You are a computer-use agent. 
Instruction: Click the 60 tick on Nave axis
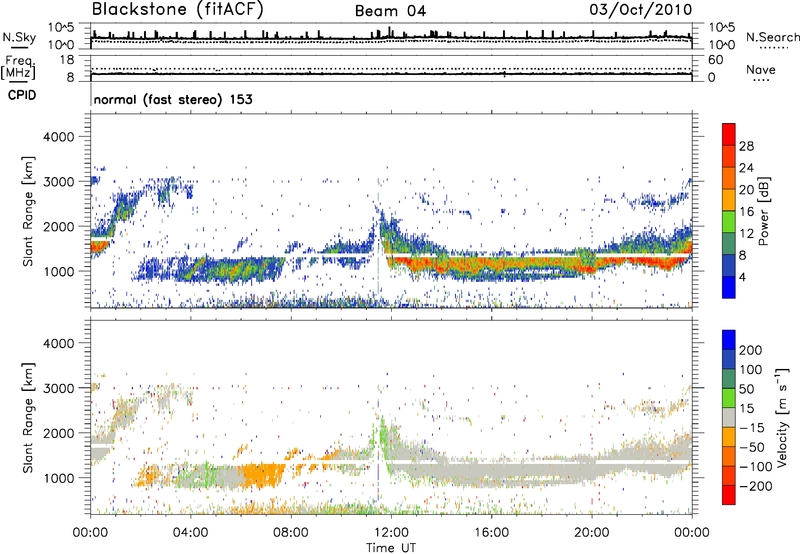tap(715, 60)
